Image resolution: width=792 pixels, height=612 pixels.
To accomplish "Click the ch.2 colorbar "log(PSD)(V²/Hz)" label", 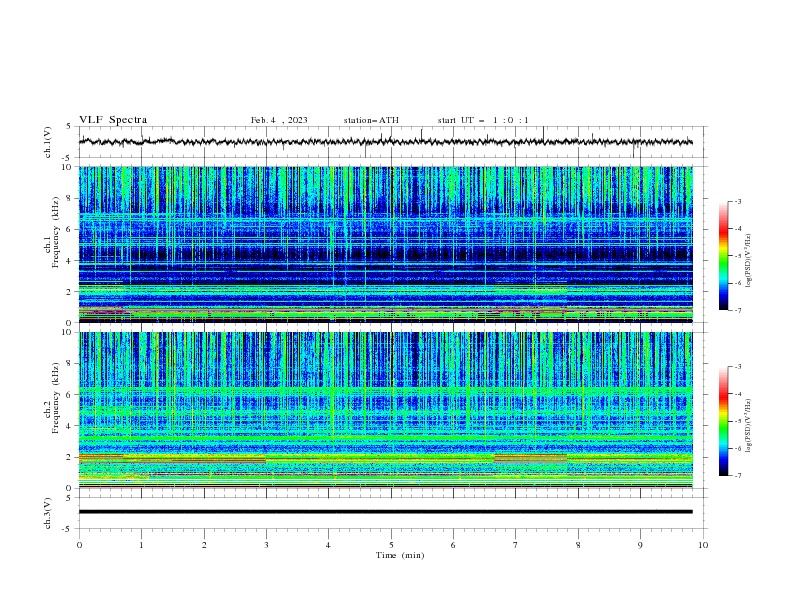I will tap(749, 426).
